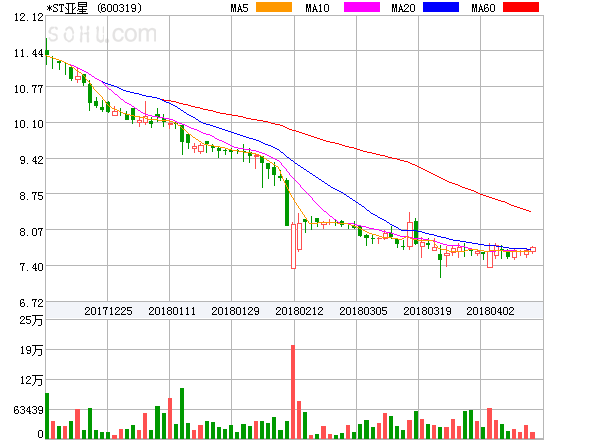Screen dimensions: 600x440
Task: Click the 12.12 price axis label
Action: 29,17
